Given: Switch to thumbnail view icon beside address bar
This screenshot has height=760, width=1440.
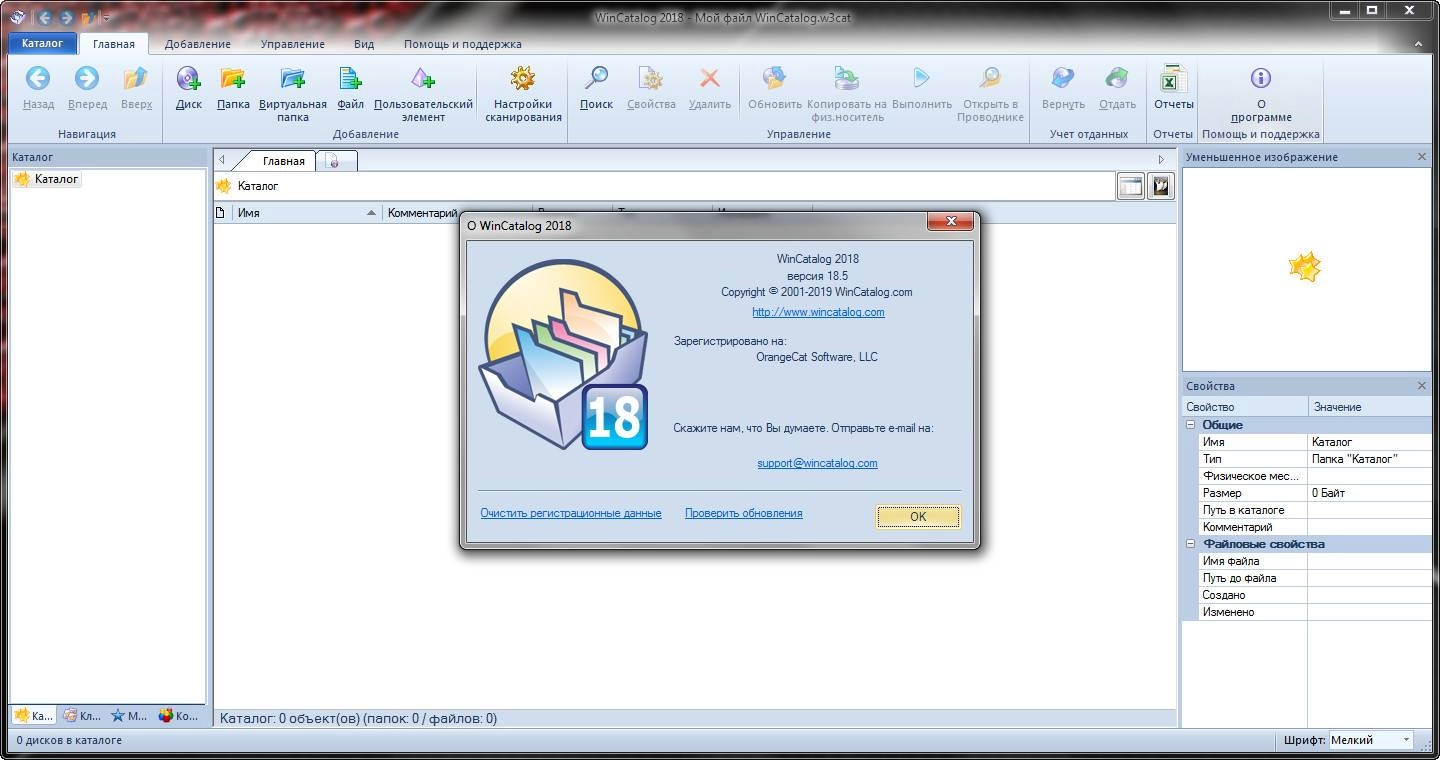Looking at the screenshot, I should (x=1160, y=186).
